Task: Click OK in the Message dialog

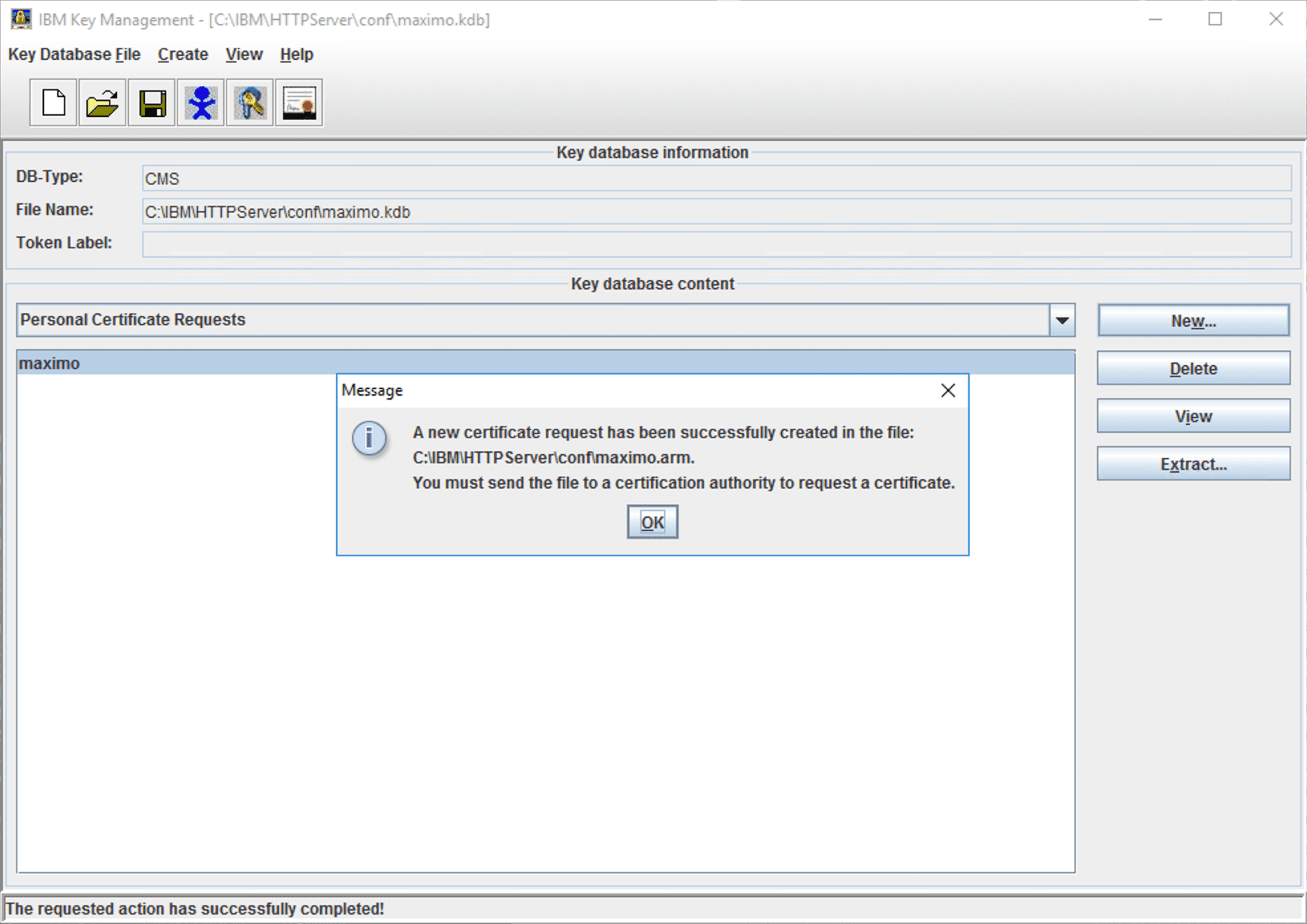Action: click(x=652, y=522)
